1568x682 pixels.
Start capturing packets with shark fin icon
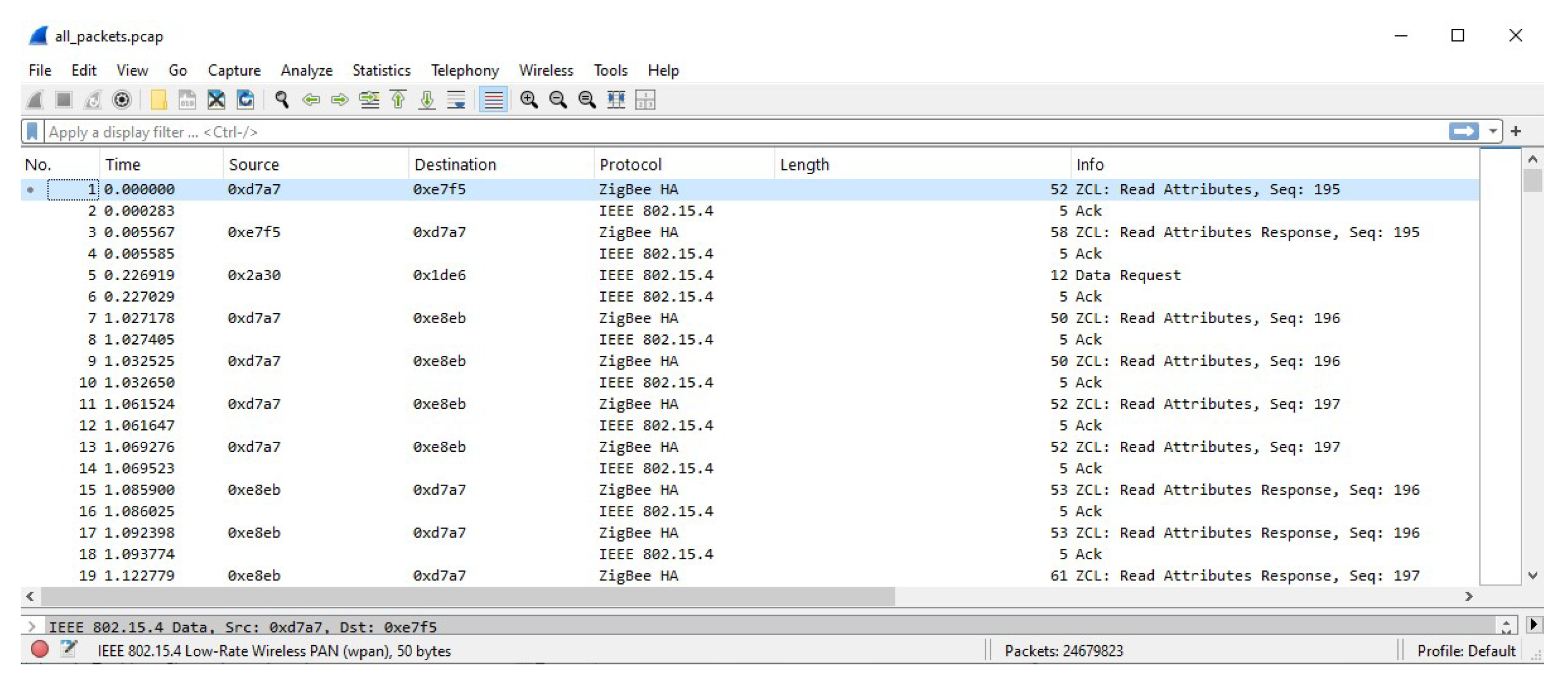coord(35,99)
